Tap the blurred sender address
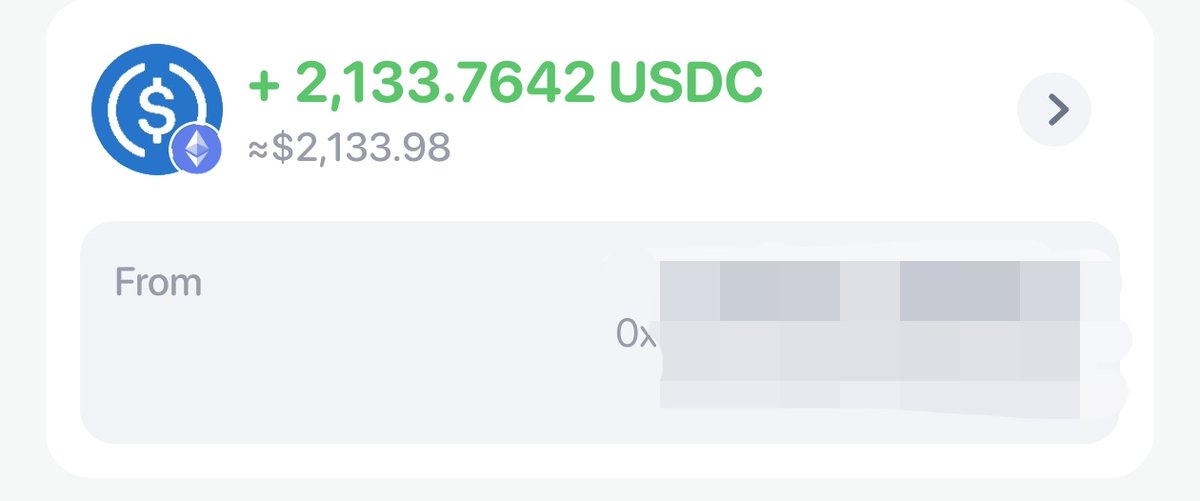 [x=868, y=338]
